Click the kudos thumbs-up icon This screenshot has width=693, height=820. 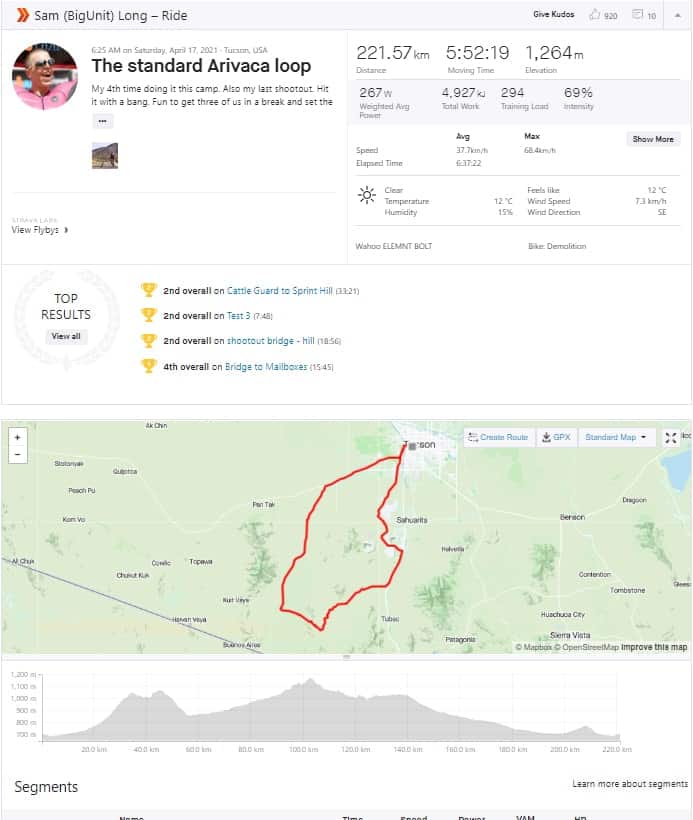[595, 15]
